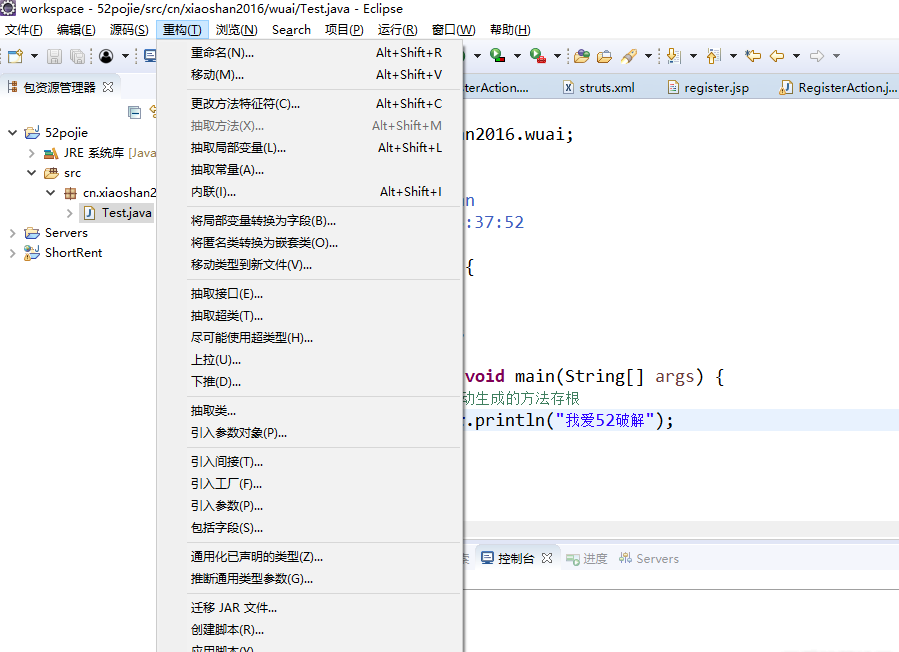Open the Run button dropdown arrow
The height and width of the screenshot is (652, 899).
tap(517, 57)
